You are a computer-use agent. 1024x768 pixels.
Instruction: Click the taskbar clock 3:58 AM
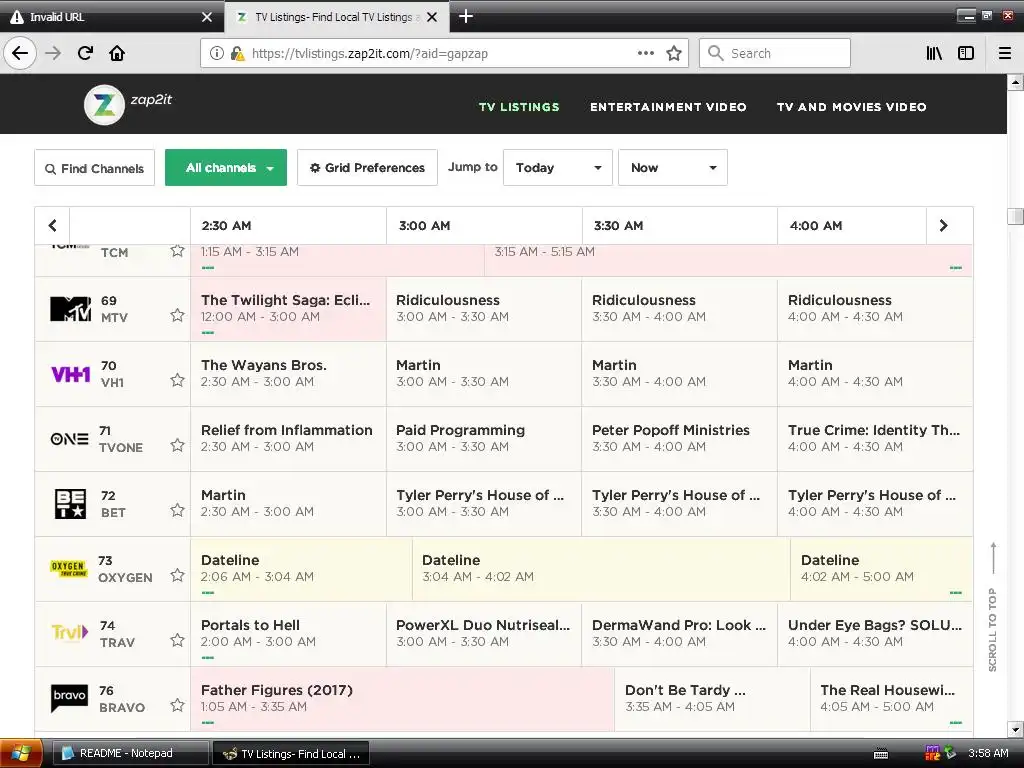pos(988,753)
